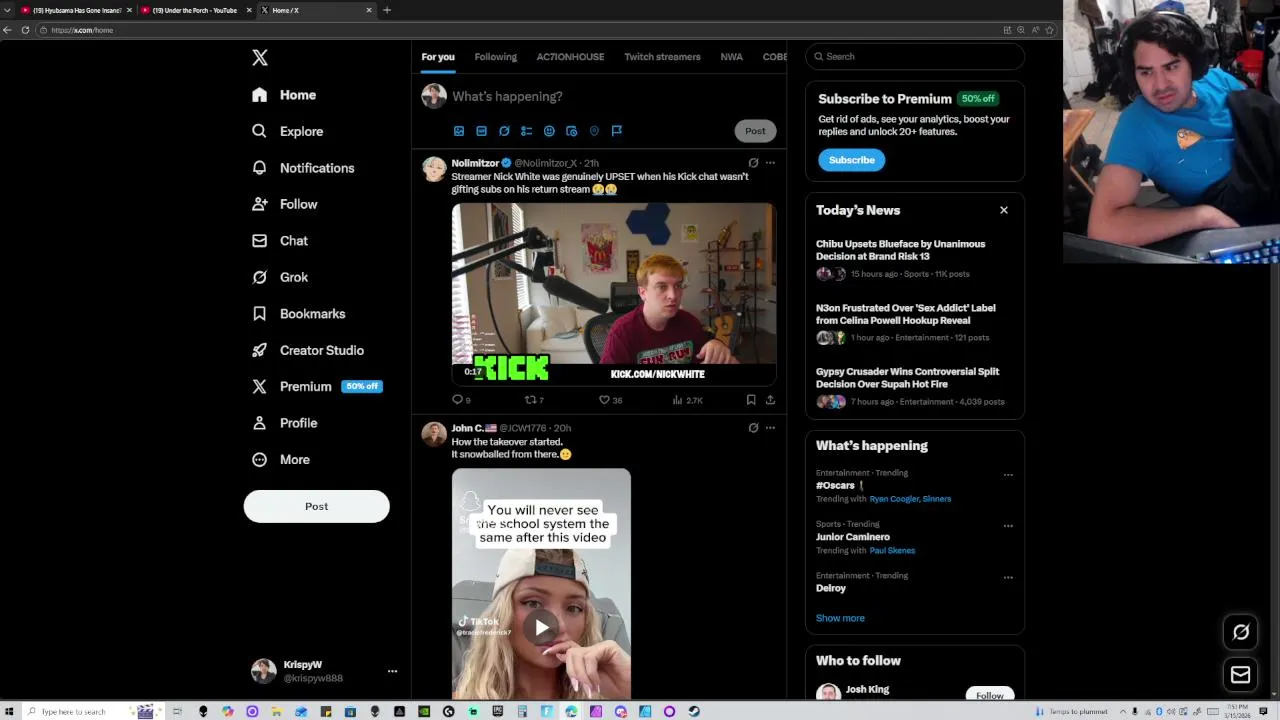This screenshot has width=1280, height=720.
Task: Add media image to the new post
Action: 459,131
